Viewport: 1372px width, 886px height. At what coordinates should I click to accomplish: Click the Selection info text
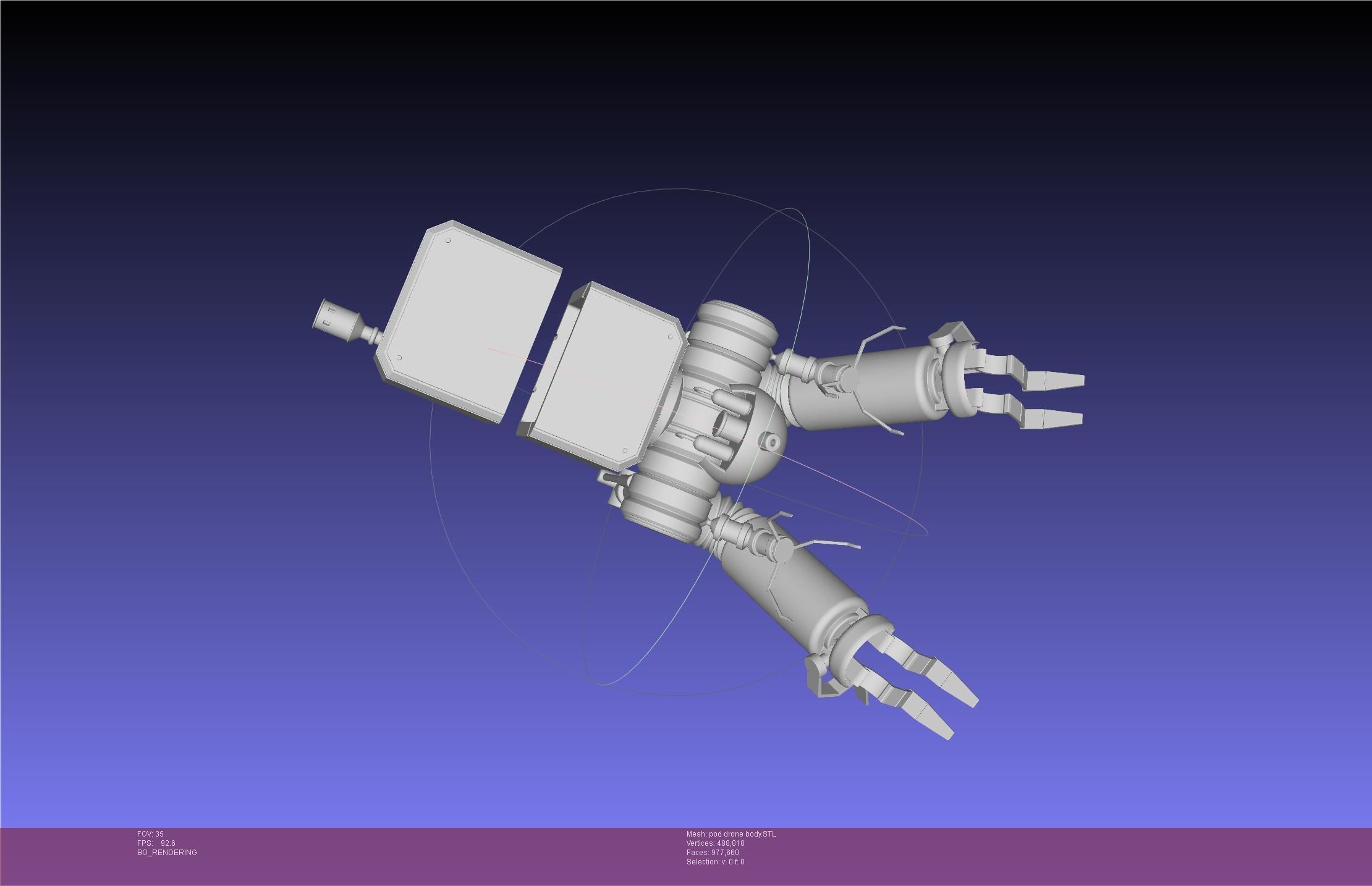point(715,862)
